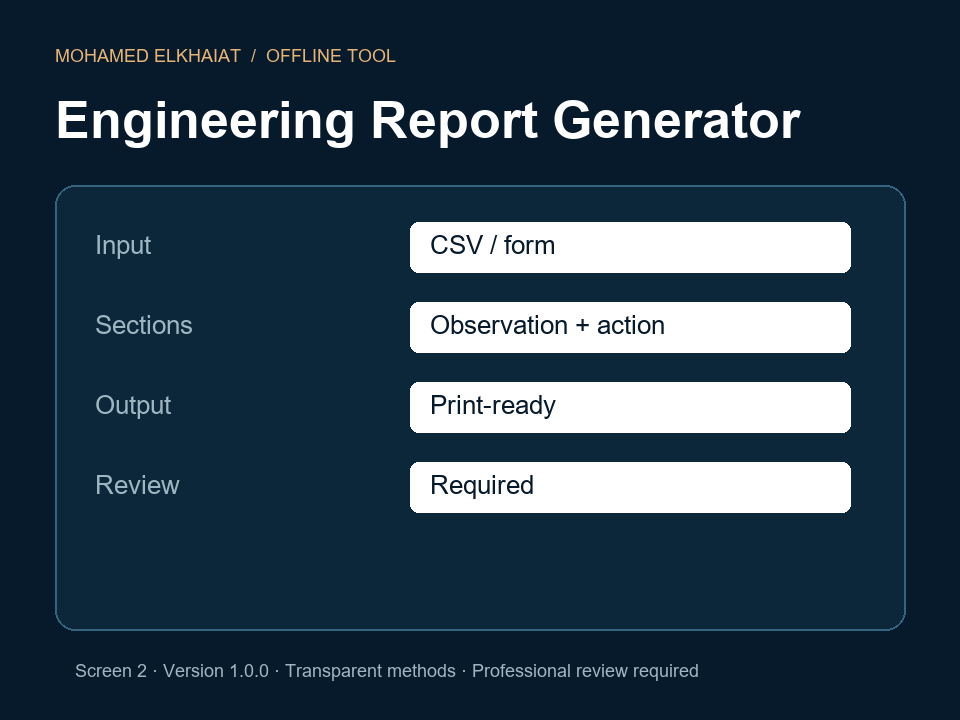The height and width of the screenshot is (720, 960).
Task: Select the Sections field with Observation + action
Action: coord(630,328)
